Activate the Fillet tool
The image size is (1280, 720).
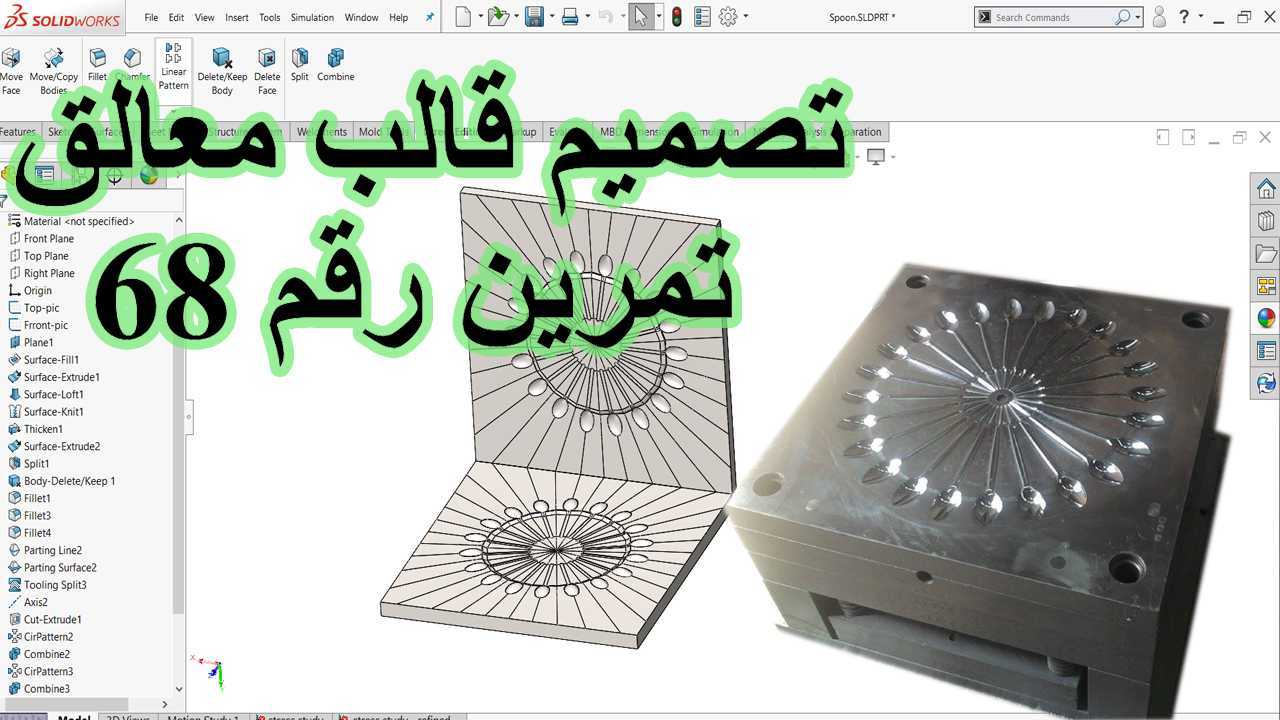pyautogui.click(x=97, y=65)
